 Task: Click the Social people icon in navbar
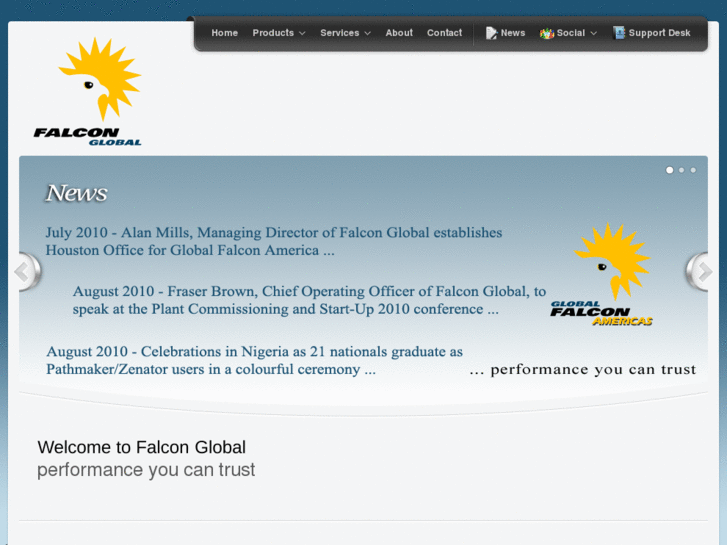point(546,33)
